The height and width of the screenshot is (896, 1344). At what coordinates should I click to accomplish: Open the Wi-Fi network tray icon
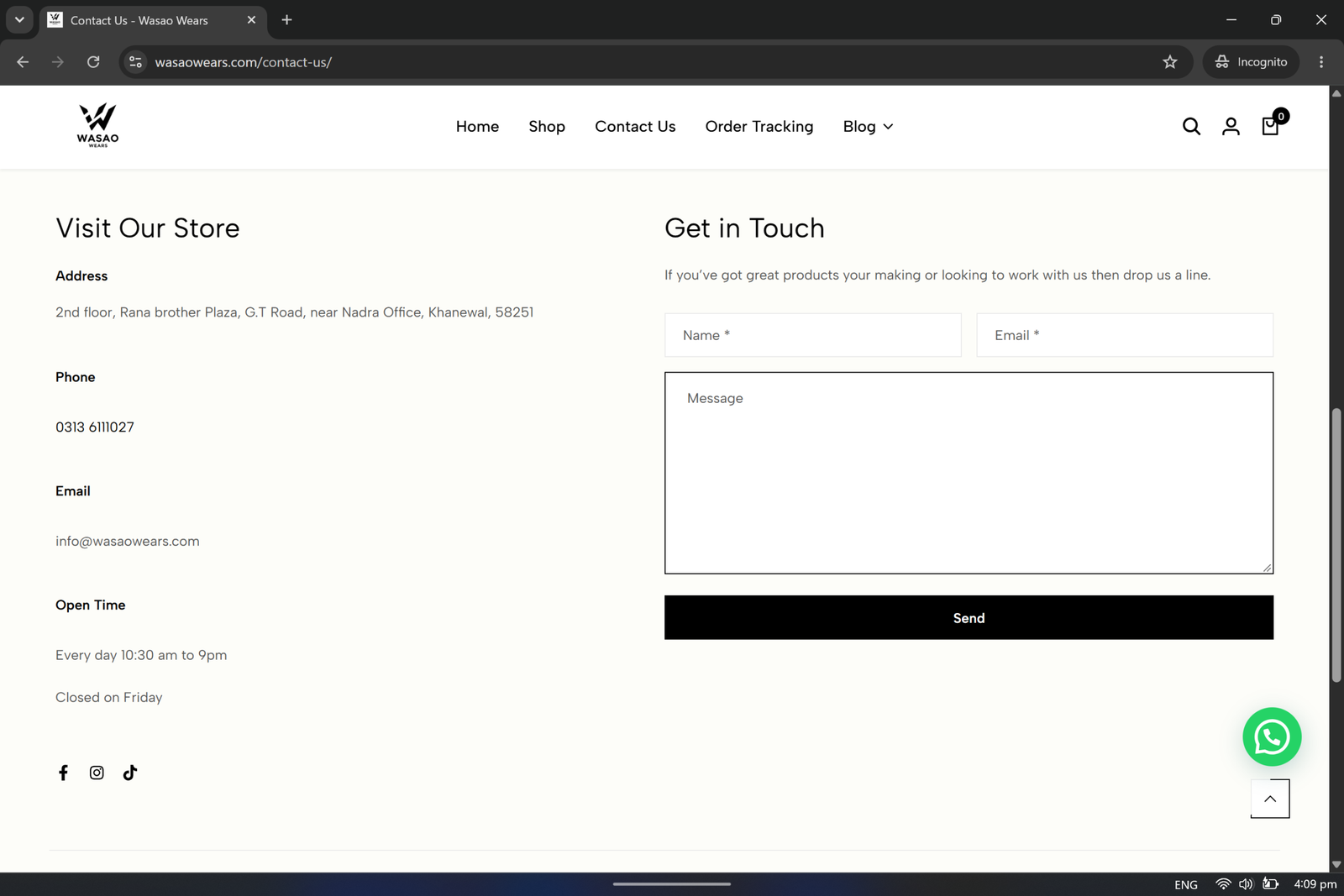[x=1223, y=884]
